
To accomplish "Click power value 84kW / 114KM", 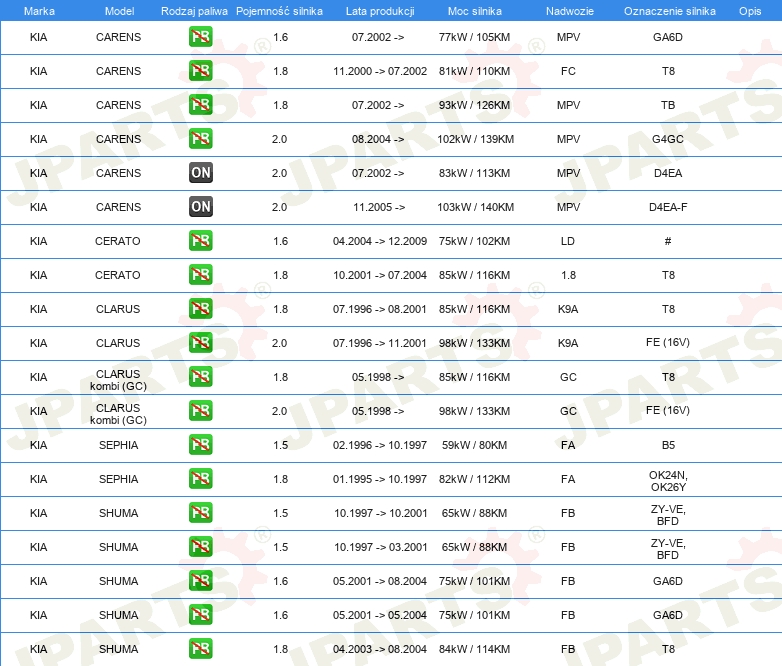I will (x=474, y=649).
